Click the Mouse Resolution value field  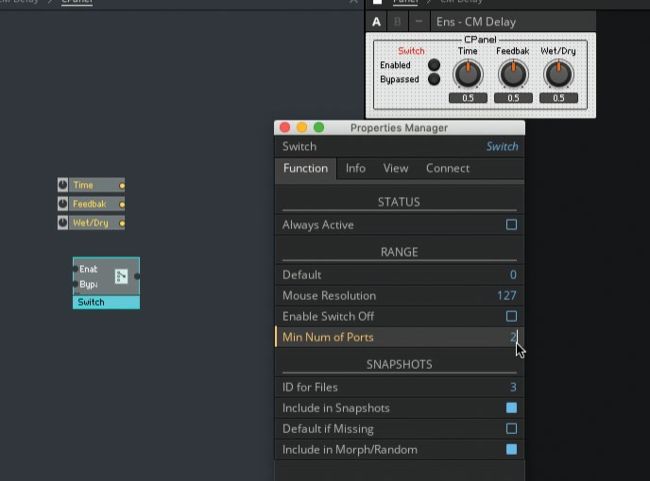(x=506, y=296)
